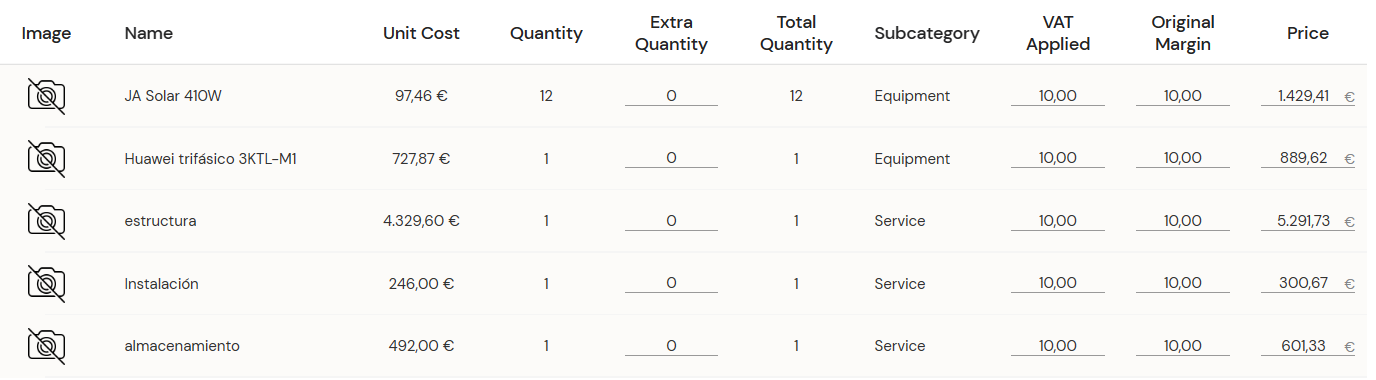This screenshot has height=380, width=1376.
Task: Open the image placeholder for Instalación
Action: point(46,284)
